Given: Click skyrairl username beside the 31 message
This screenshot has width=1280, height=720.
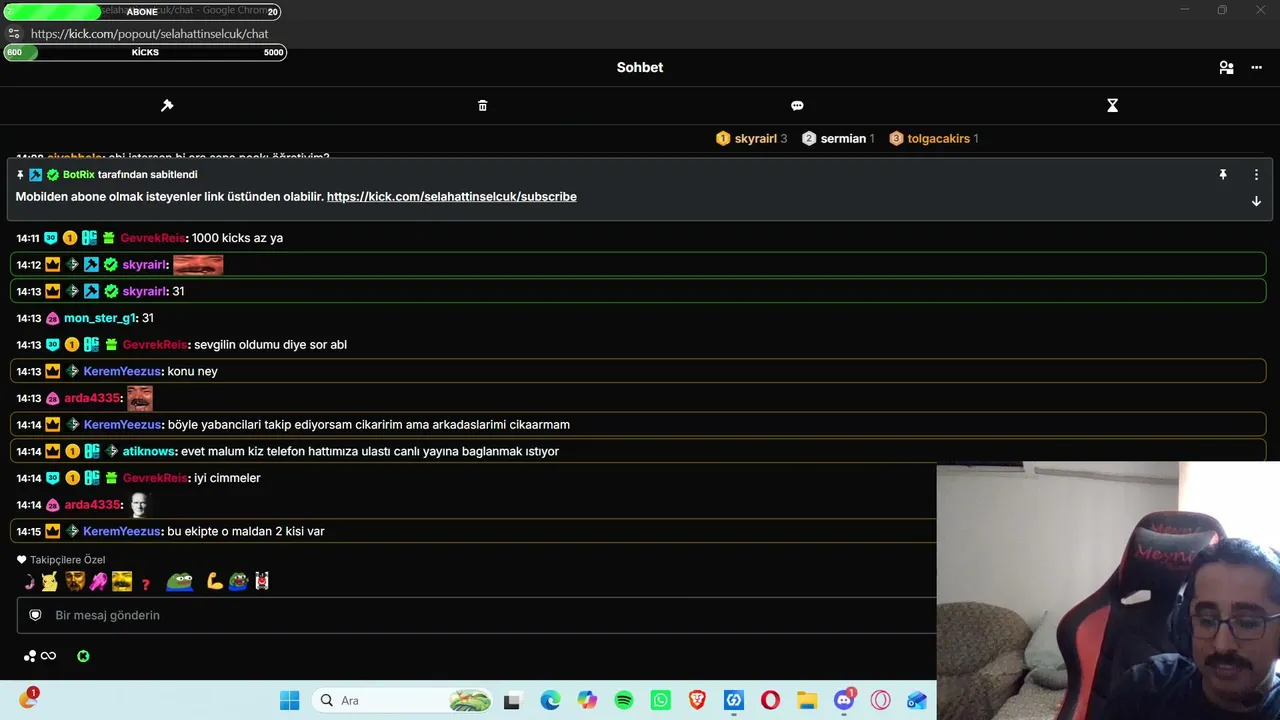Looking at the screenshot, I should [x=144, y=291].
